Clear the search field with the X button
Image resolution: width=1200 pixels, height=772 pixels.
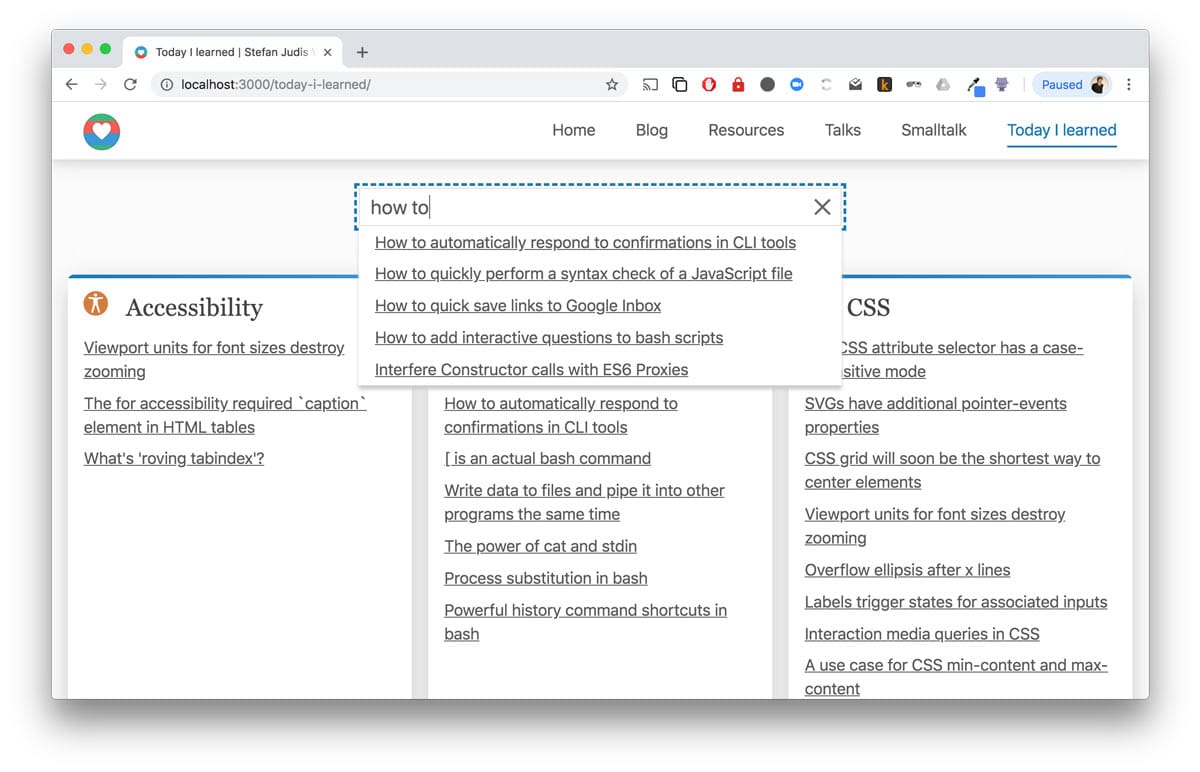[x=822, y=207]
